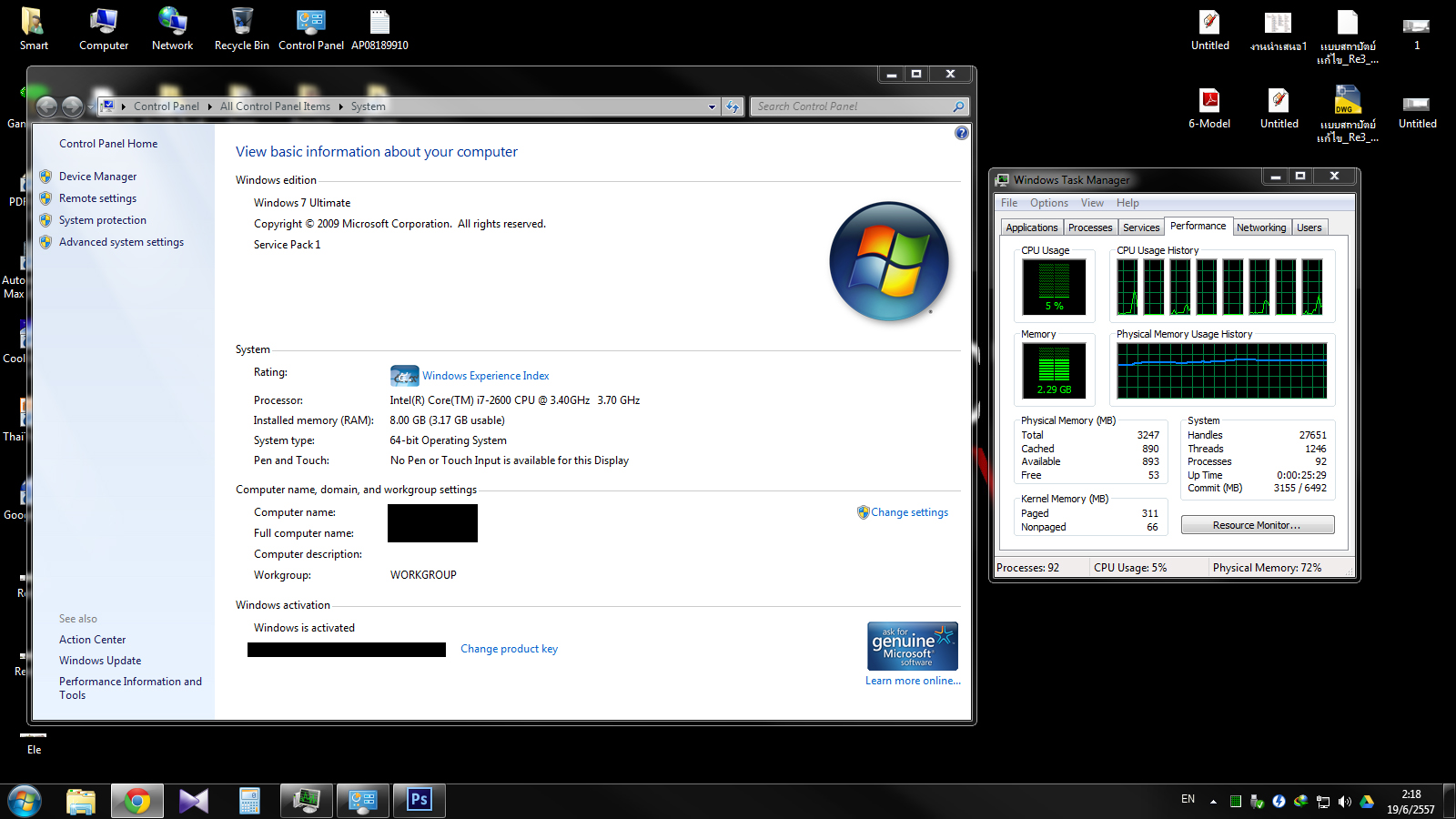The width and height of the screenshot is (1456, 819).
Task: Follow the Learn more online link
Action: [x=913, y=681]
